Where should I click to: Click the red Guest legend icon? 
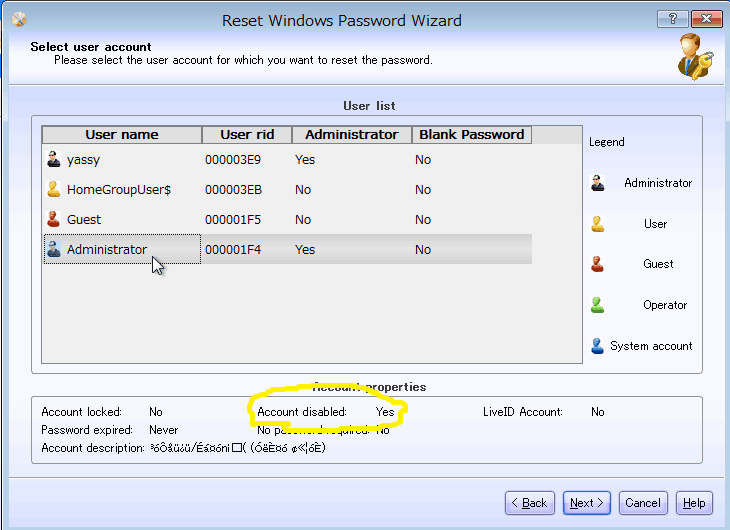[x=598, y=264]
